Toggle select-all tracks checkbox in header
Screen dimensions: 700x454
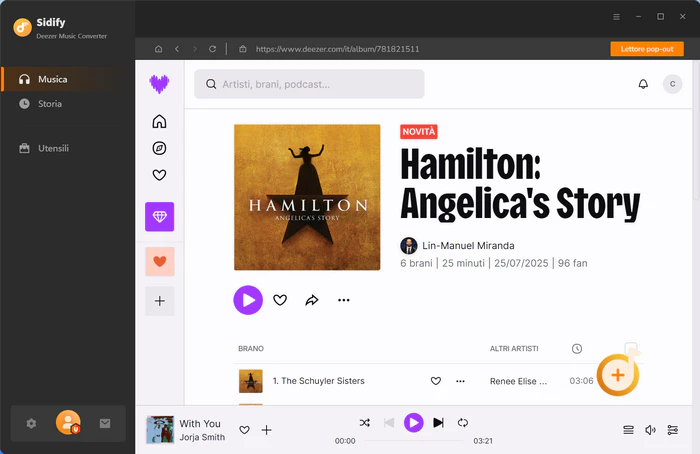pos(631,348)
